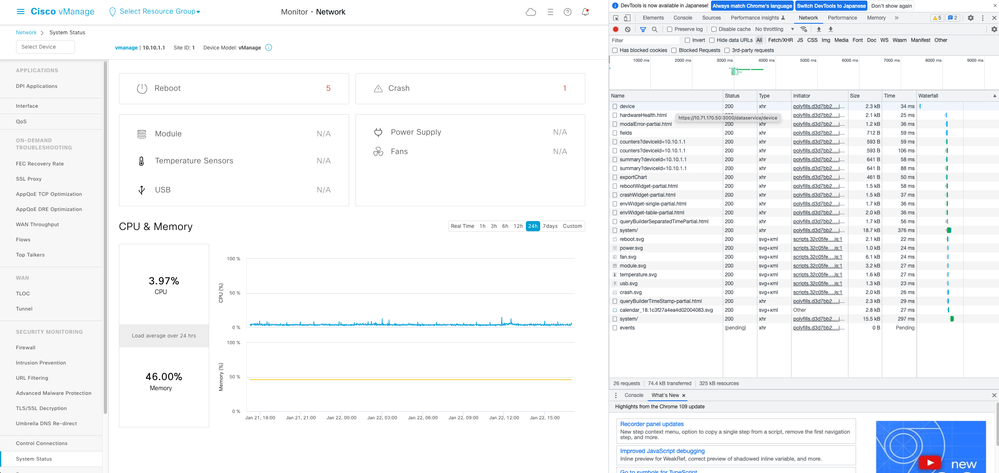The image size is (999, 473).
Task: Click the Power Supply plug icon
Action: [x=377, y=132]
